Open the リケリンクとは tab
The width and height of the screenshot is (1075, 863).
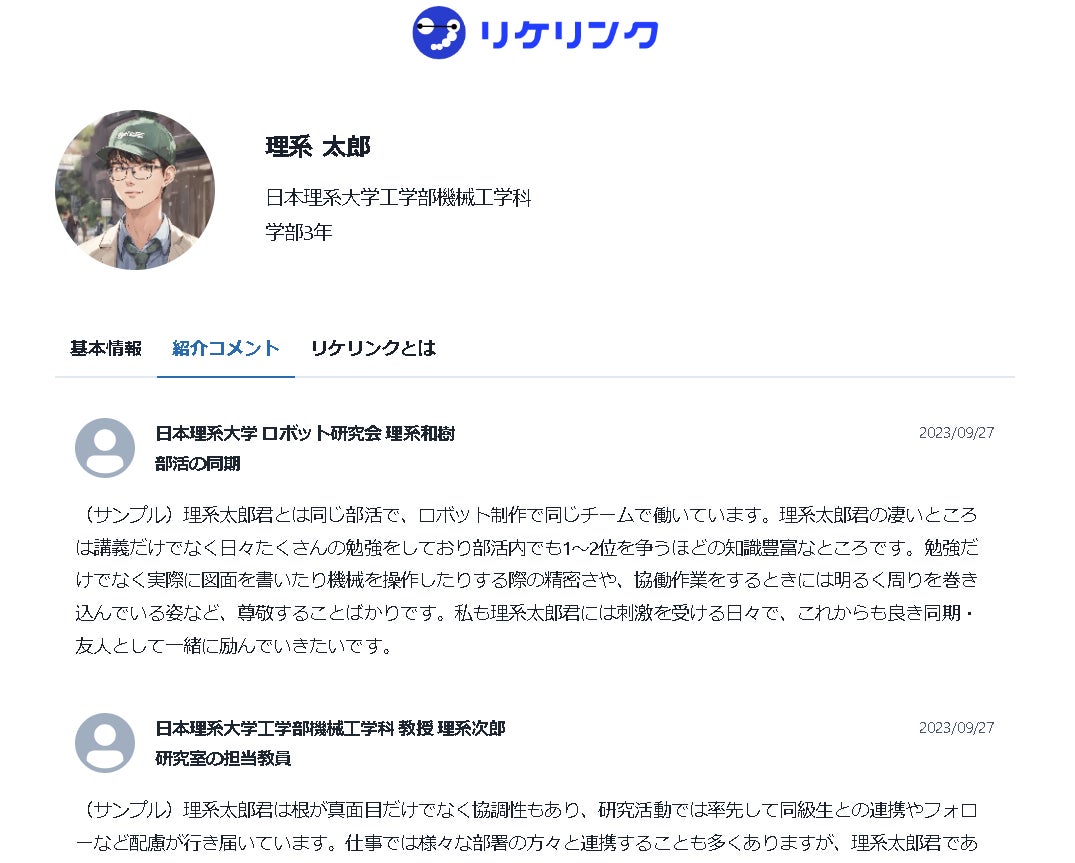coord(374,348)
